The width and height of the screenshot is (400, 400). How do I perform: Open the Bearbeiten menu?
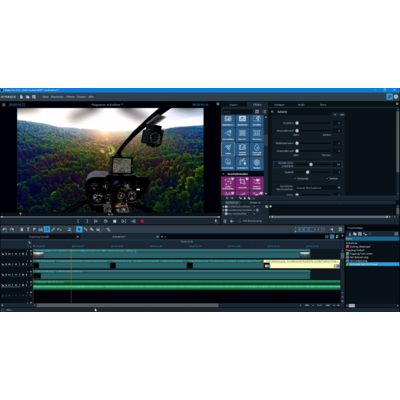point(57,97)
